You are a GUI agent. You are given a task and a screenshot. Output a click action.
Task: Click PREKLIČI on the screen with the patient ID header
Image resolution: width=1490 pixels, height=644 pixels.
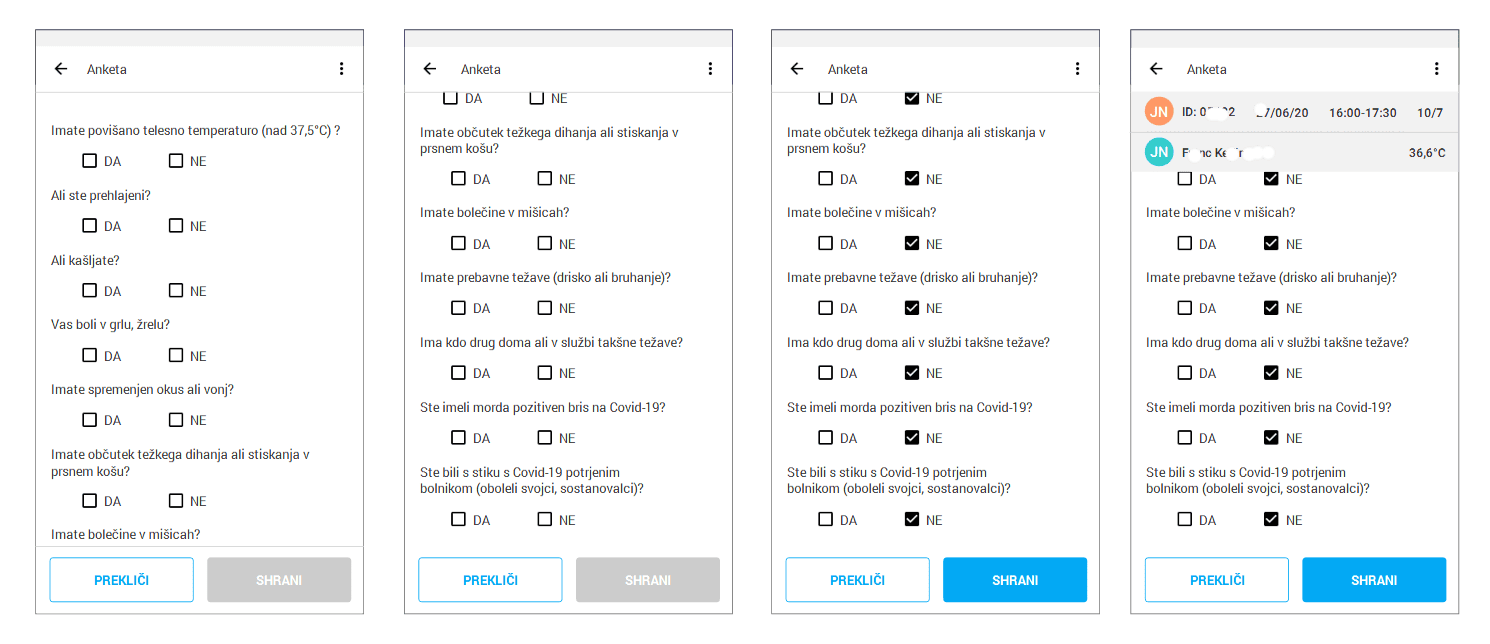[1217, 580]
